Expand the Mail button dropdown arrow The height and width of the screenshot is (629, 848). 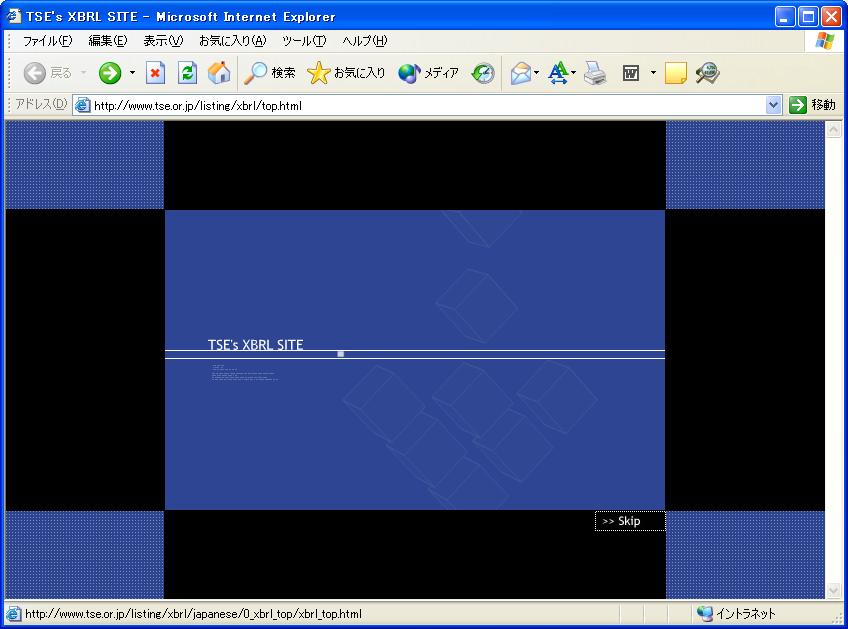coord(537,73)
